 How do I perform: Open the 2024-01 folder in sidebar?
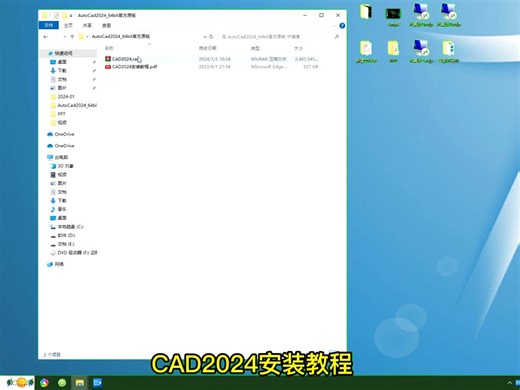click(66, 97)
